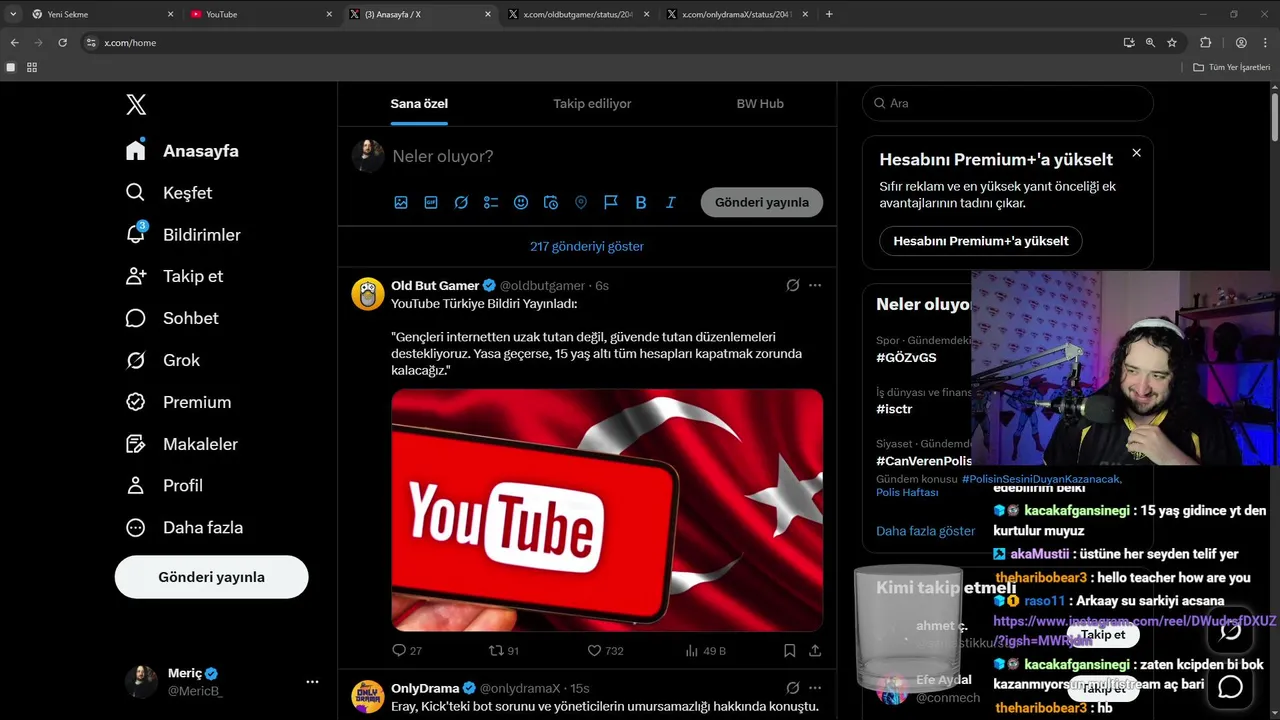Open Old But Gamer profile avatar
The width and height of the screenshot is (1280, 720).
[368, 294]
